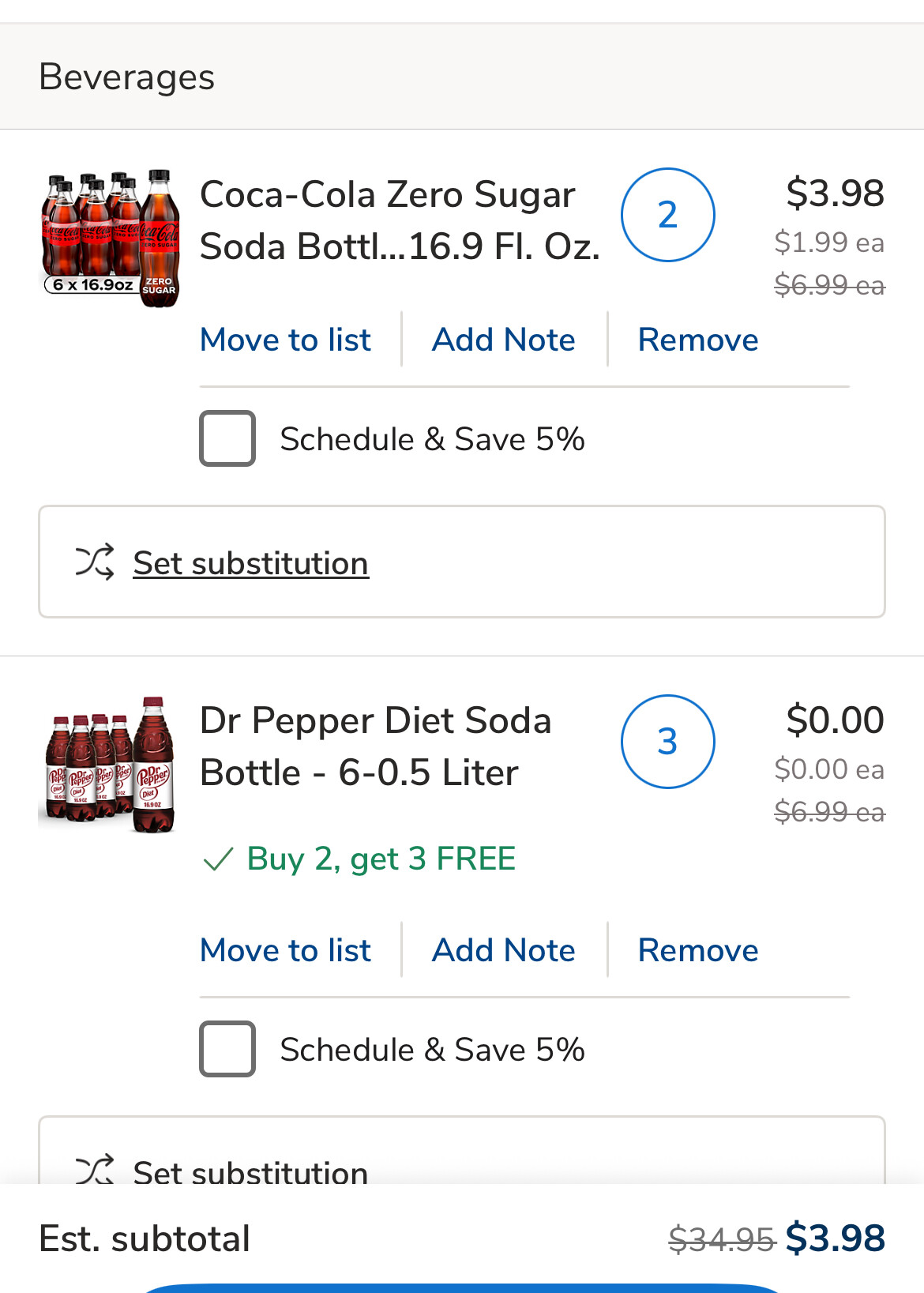This screenshot has height=1293, width=924.
Task: Remove Dr Pepper Diet Soda from cart
Action: coord(697,950)
